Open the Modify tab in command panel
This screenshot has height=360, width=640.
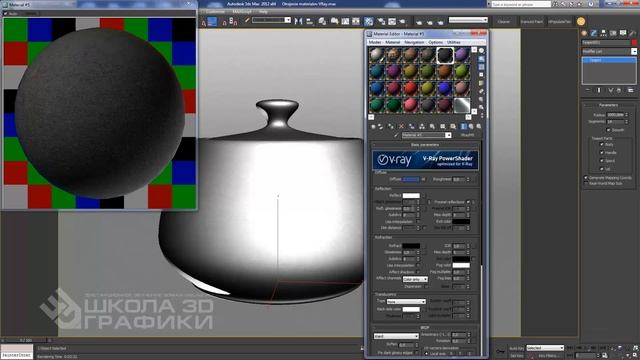[594, 33]
